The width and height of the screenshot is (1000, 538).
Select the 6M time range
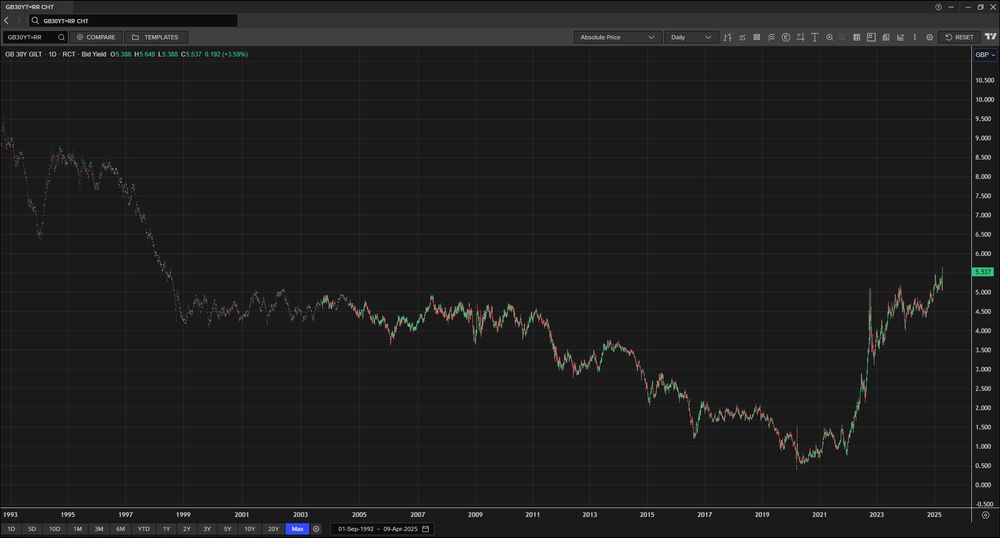click(x=121, y=529)
